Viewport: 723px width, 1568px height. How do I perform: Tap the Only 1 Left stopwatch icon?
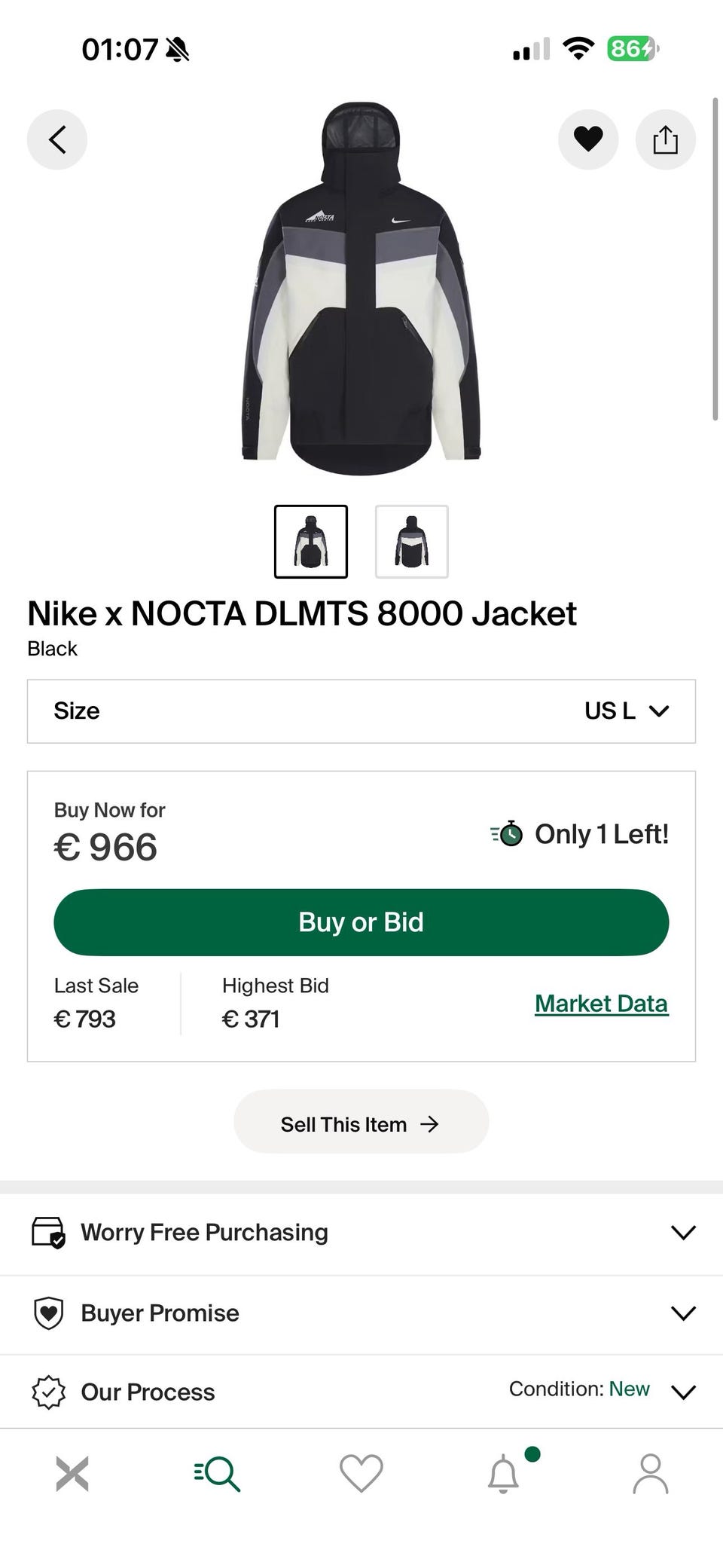click(x=508, y=834)
